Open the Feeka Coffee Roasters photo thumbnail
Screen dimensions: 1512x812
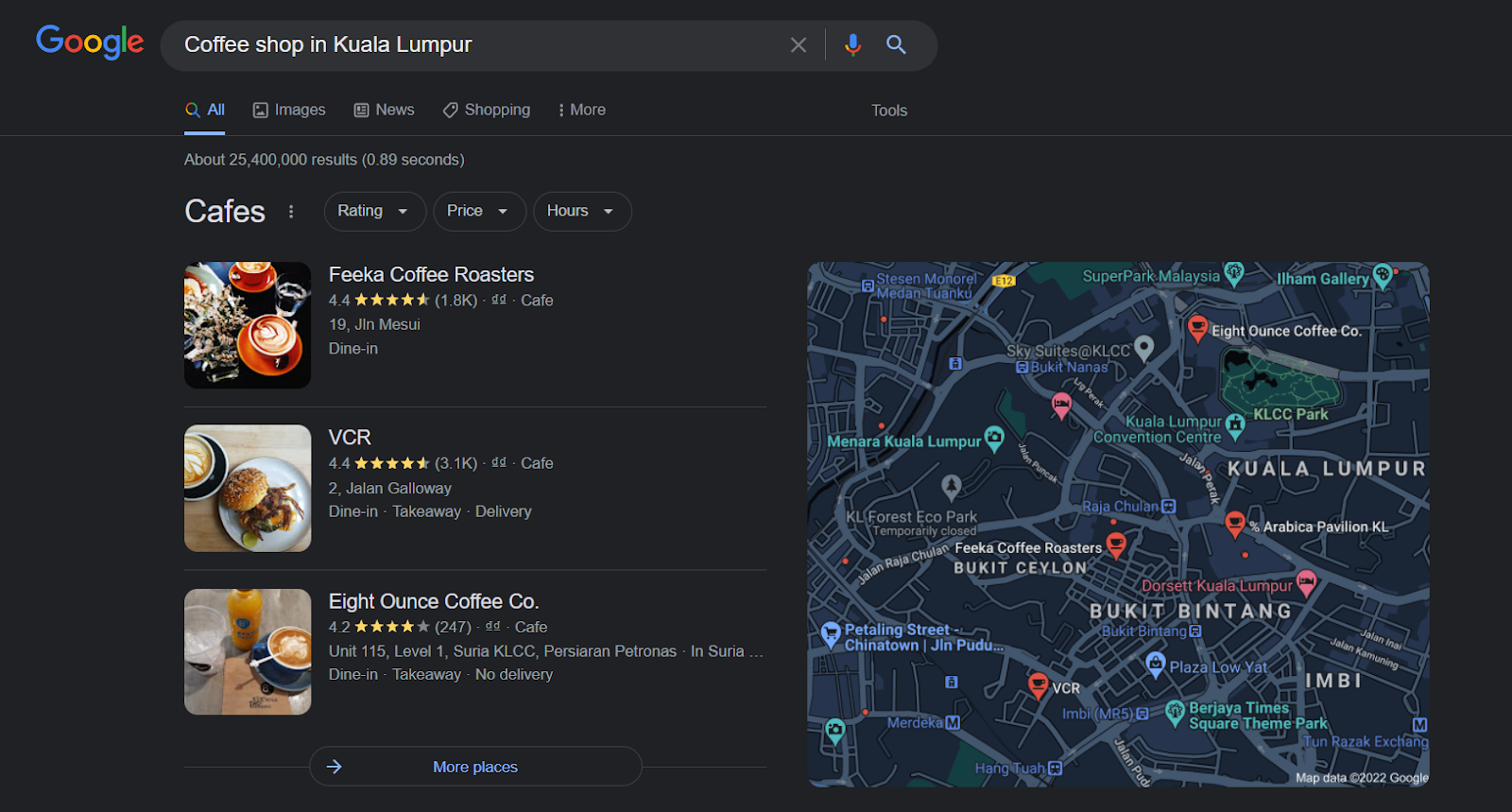(248, 325)
